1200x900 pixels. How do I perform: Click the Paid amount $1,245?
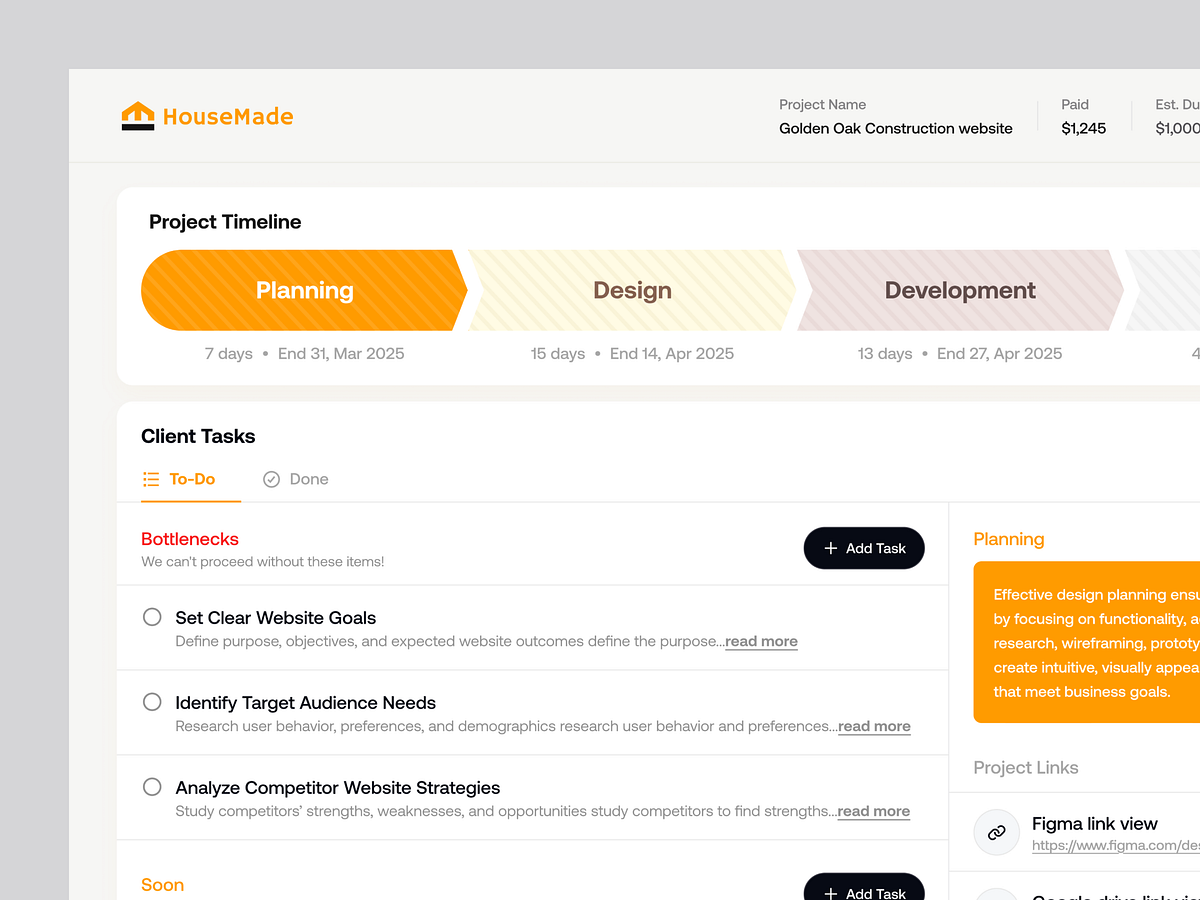click(1084, 128)
